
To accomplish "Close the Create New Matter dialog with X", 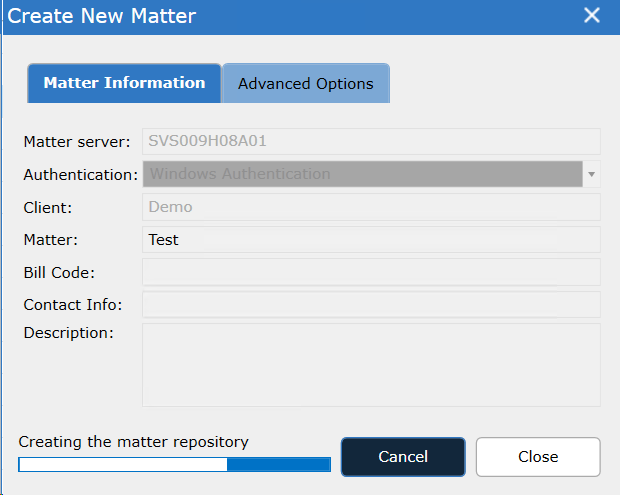I will tap(592, 16).
